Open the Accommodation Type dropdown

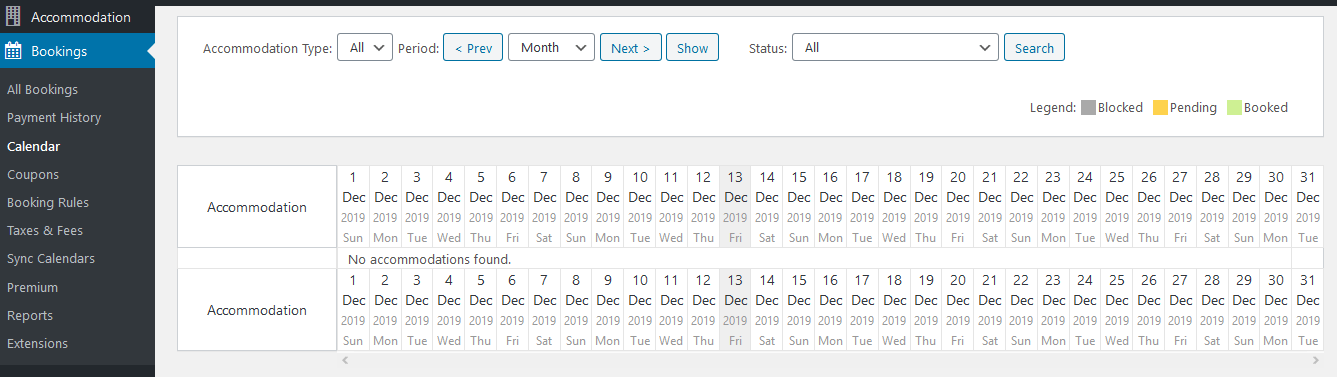point(365,47)
